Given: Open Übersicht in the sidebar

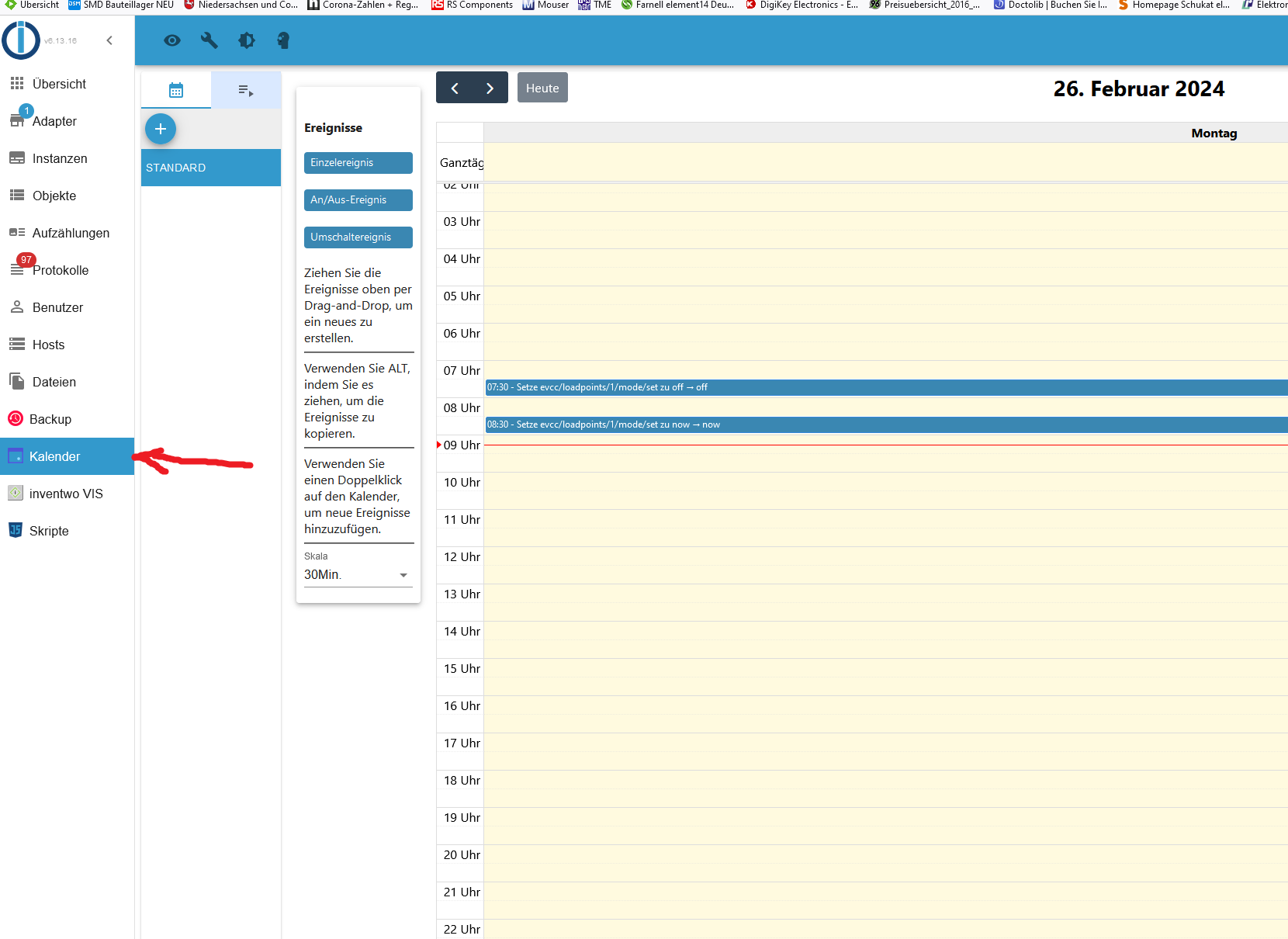Looking at the screenshot, I should (x=68, y=84).
